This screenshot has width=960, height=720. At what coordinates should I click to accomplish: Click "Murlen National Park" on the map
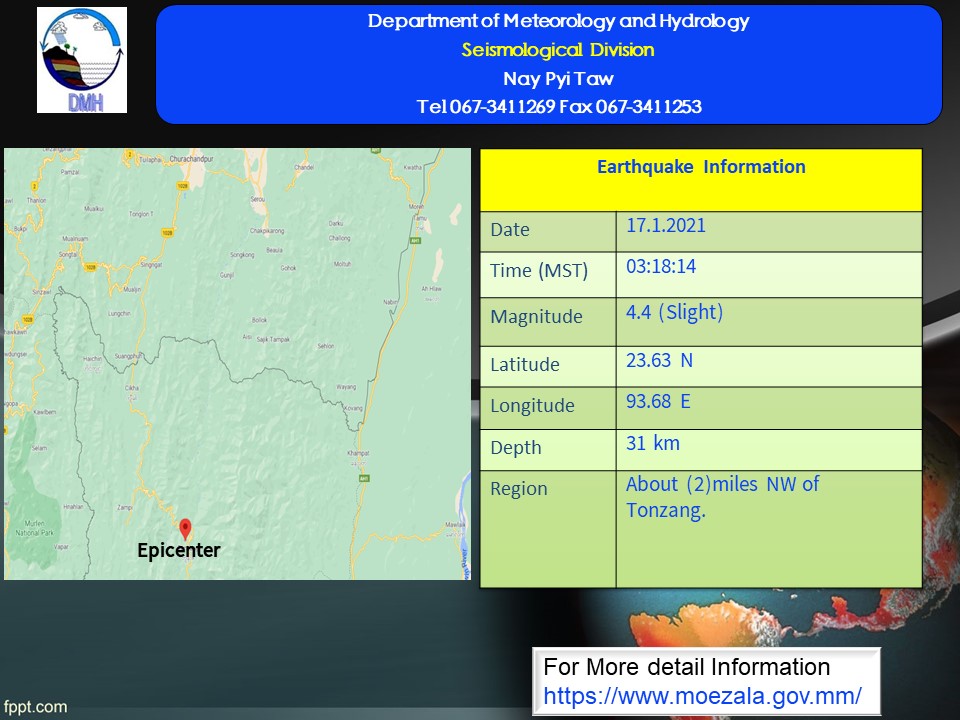34,528
